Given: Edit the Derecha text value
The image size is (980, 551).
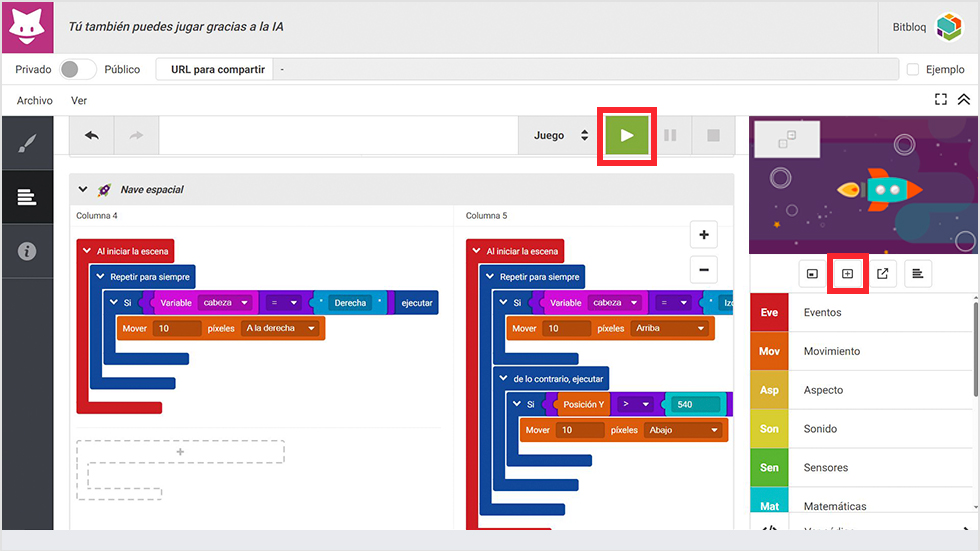Looking at the screenshot, I should [350, 303].
